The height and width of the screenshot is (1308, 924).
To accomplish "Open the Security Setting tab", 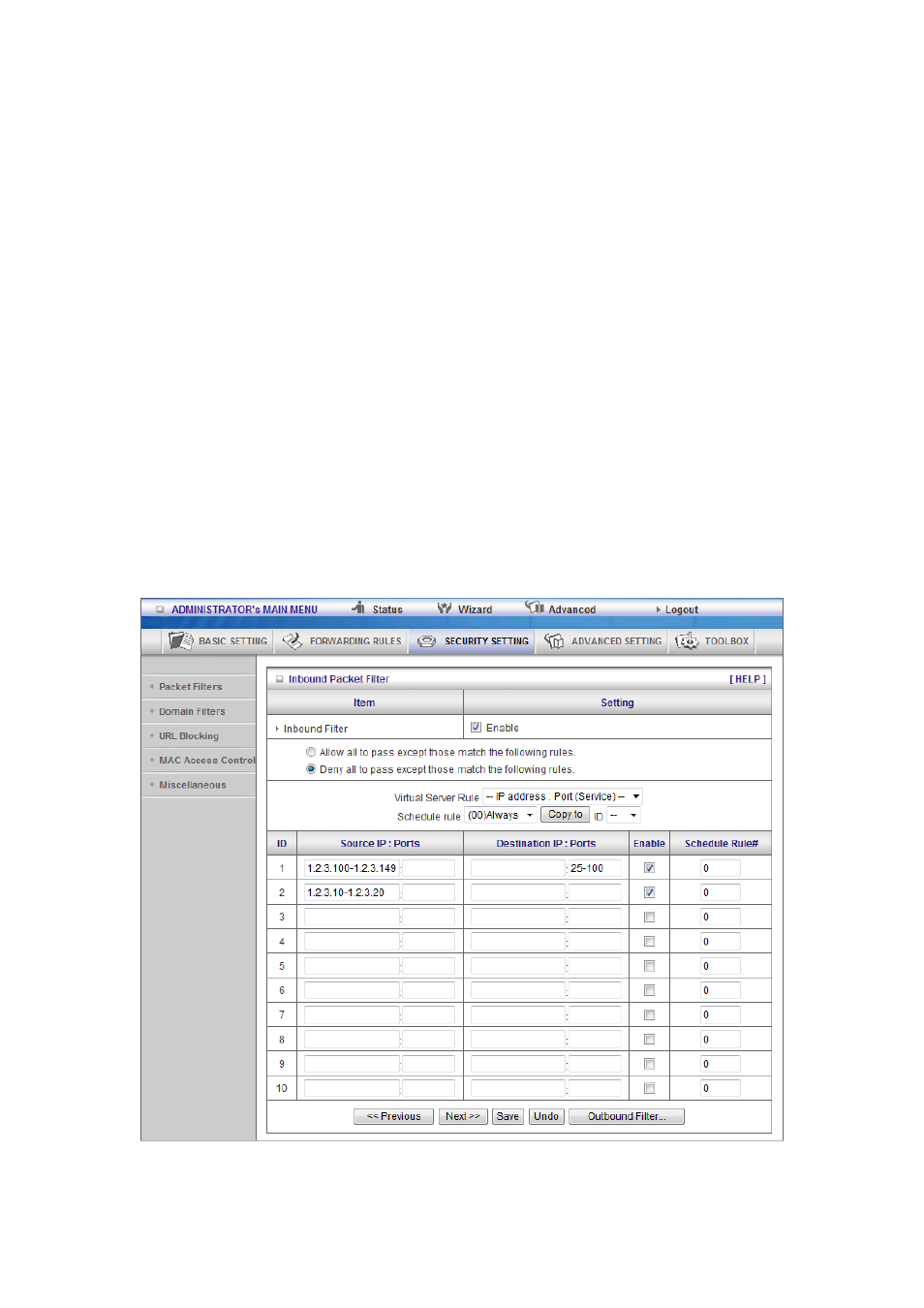I will [x=472, y=641].
